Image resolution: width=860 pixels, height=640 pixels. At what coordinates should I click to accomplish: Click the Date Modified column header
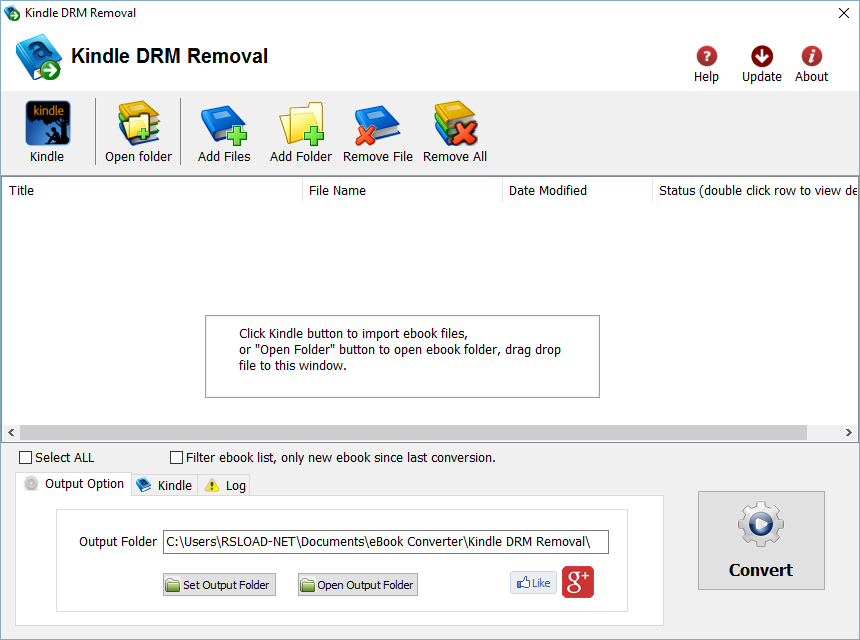click(x=577, y=190)
